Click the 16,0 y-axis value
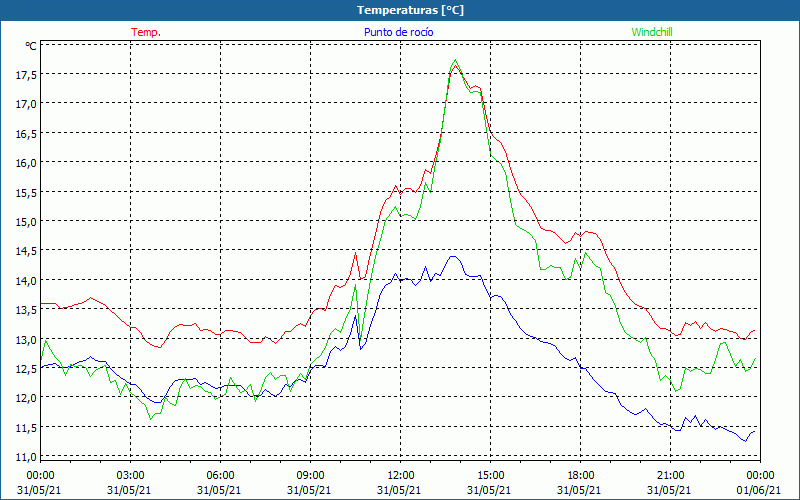 point(27,163)
